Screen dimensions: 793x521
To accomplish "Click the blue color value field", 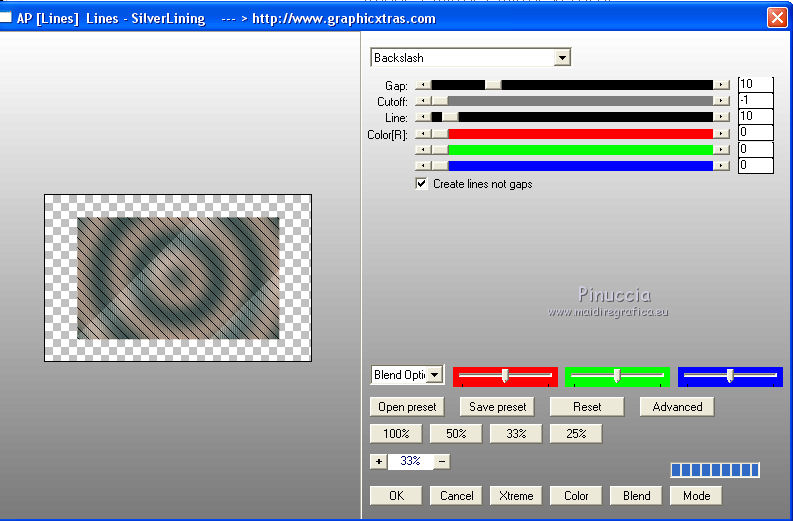I will 756,165.
